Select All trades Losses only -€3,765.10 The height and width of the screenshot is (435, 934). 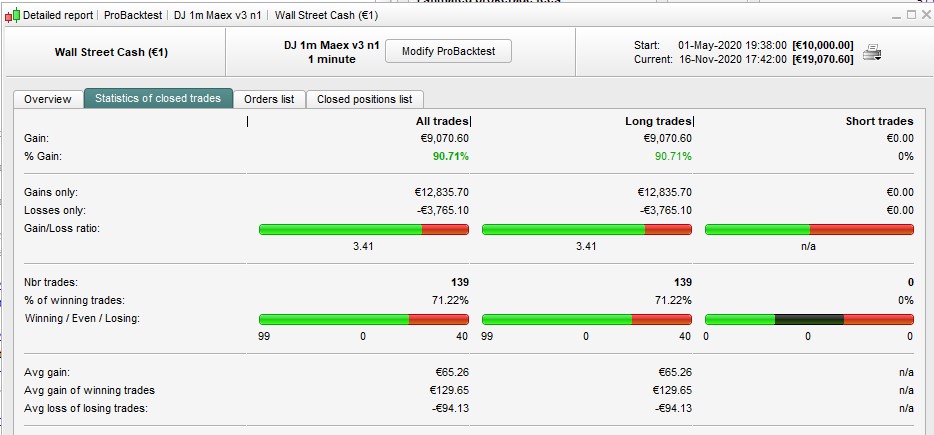[x=442, y=210]
